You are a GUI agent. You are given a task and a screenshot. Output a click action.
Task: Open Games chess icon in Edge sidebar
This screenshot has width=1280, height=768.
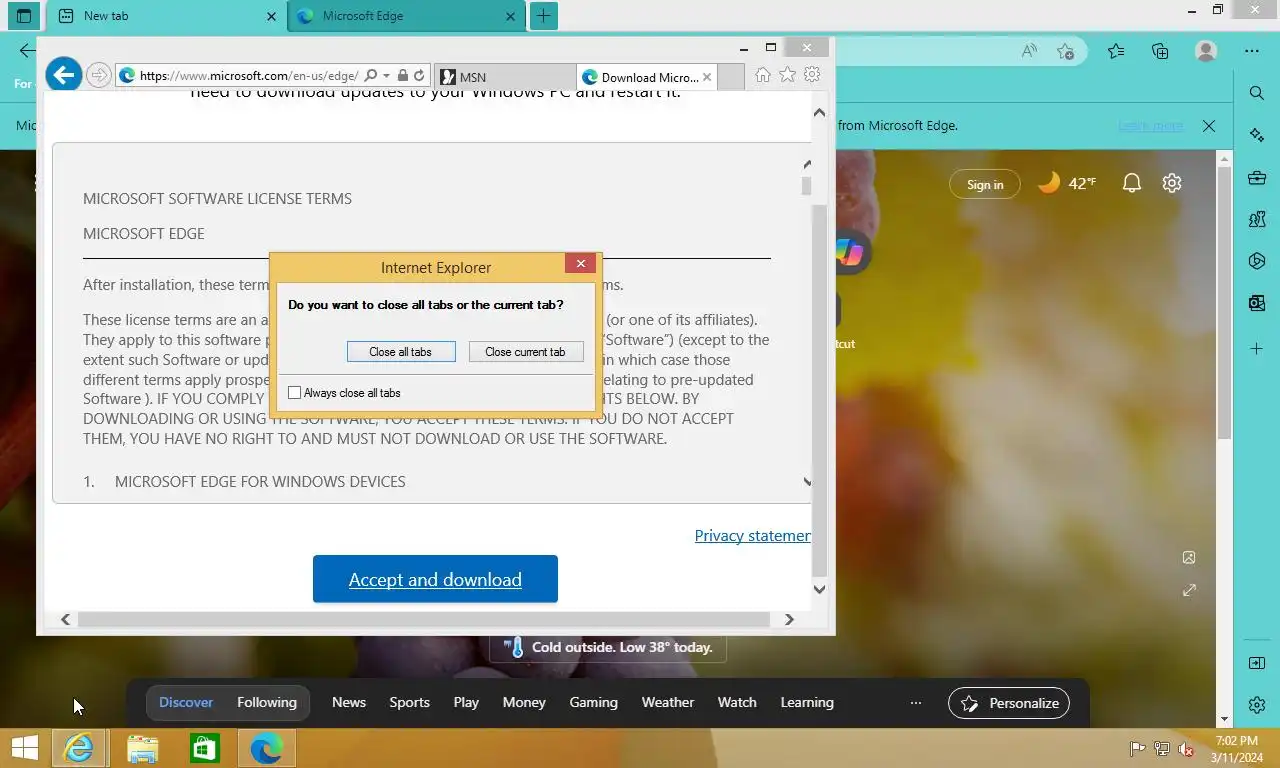pyautogui.click(x=1257, y=220)
